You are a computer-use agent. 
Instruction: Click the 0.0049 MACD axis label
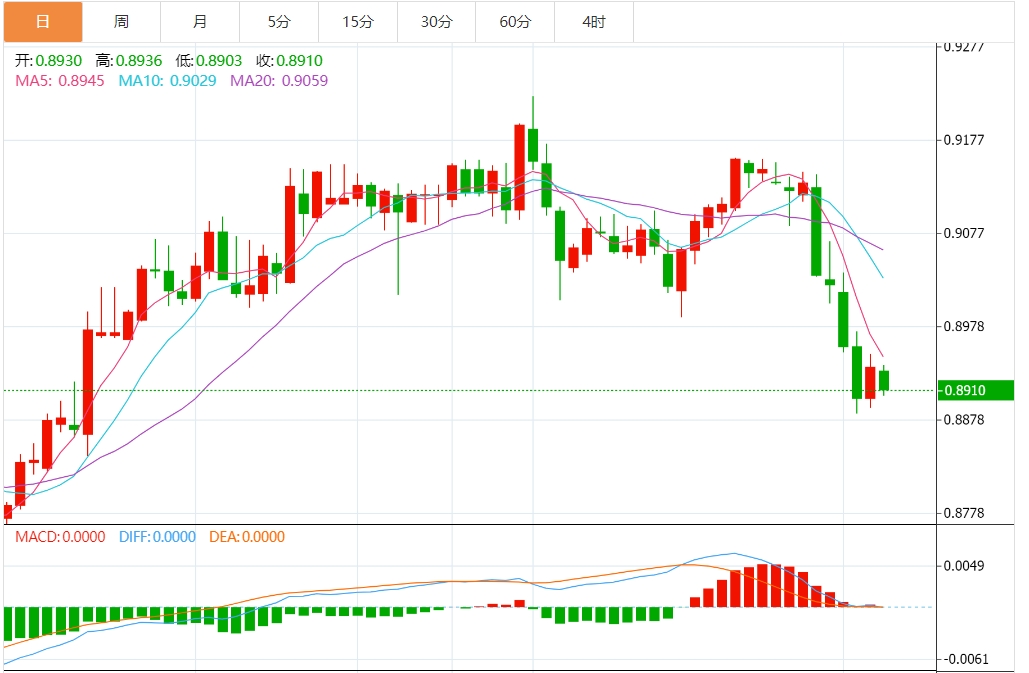tap(963, 565)
